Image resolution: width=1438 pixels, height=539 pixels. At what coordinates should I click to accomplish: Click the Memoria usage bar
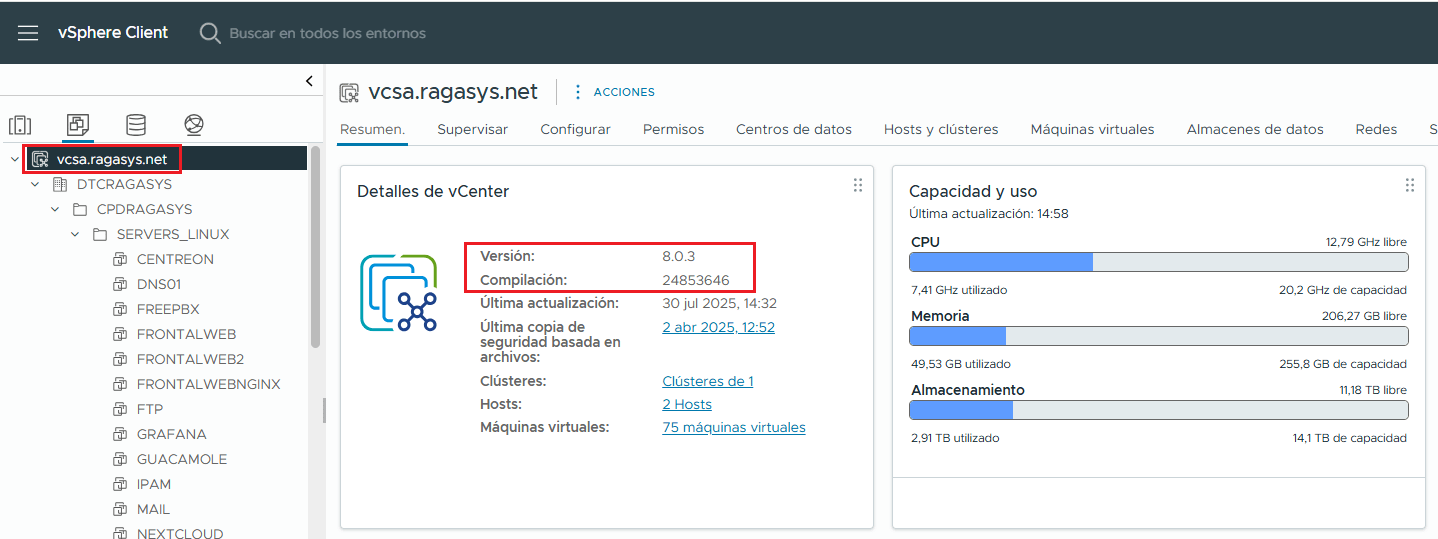click(1158, 336)
